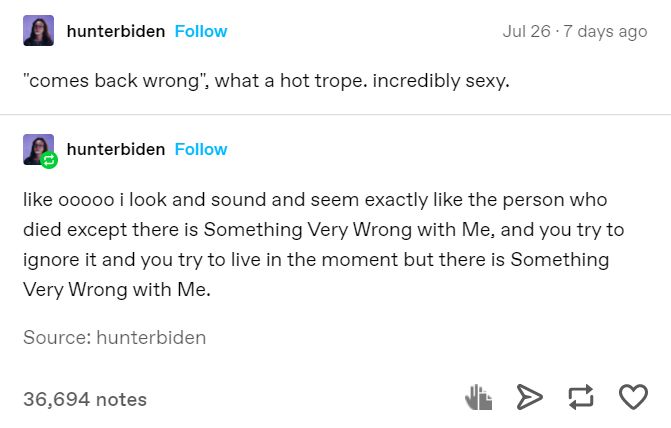Follow hunterbiden from the reblog header
The image size is (671, 428).
click(x=201, y=149)
